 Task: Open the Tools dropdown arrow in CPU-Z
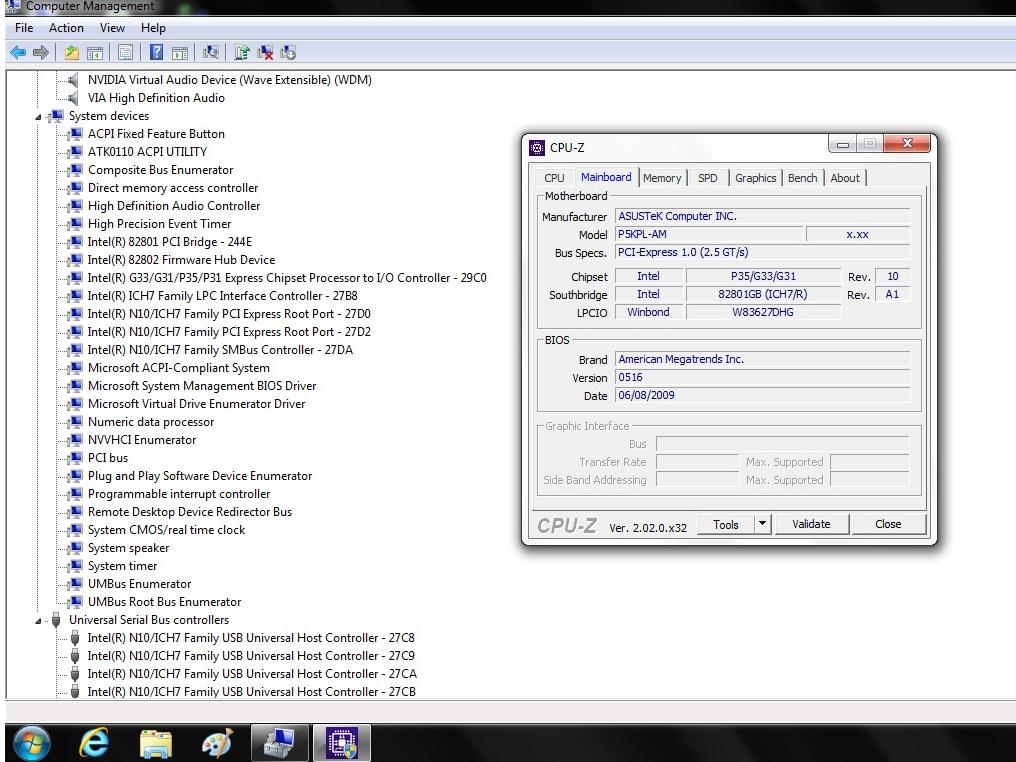763,524
